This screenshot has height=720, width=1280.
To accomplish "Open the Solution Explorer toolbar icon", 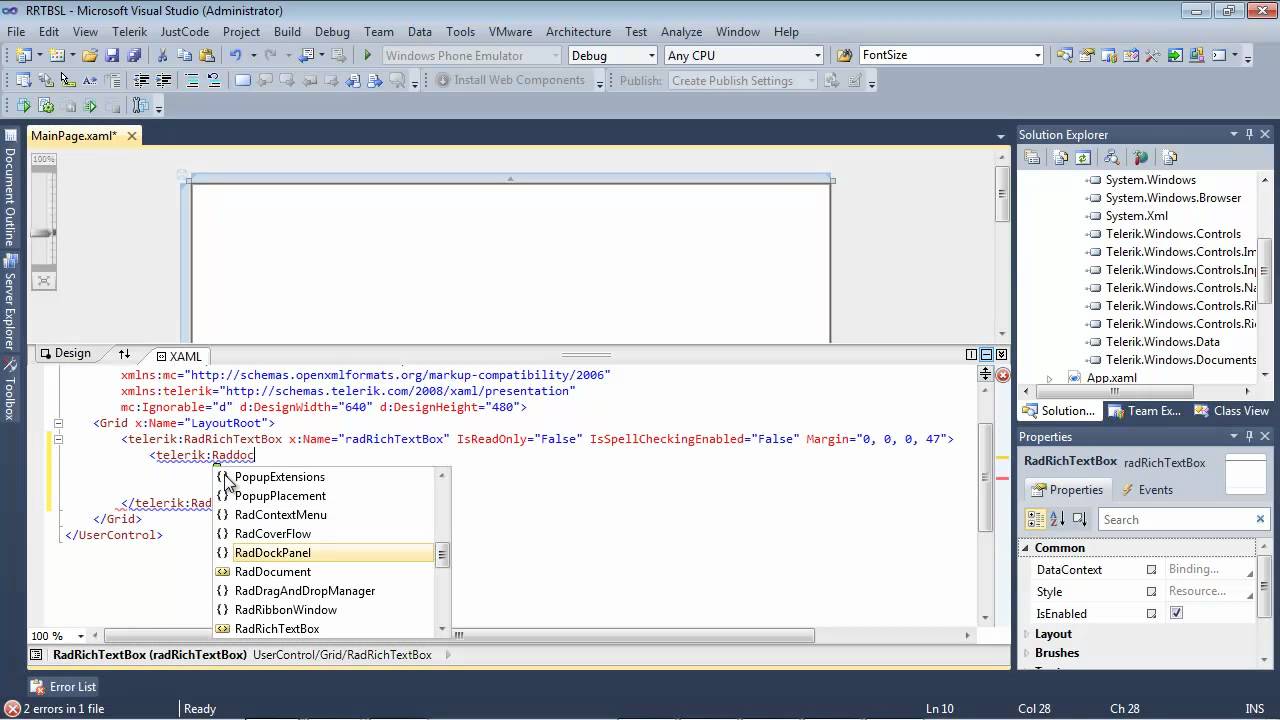I will (1065, 56).
